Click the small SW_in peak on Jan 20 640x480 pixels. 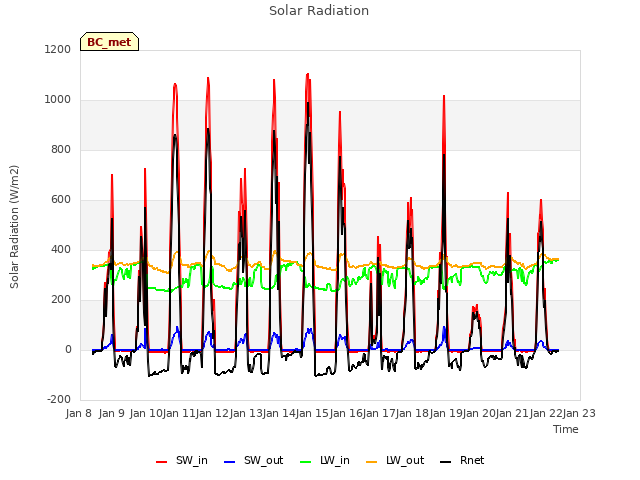pyautogui.click(x=477, y=305)
